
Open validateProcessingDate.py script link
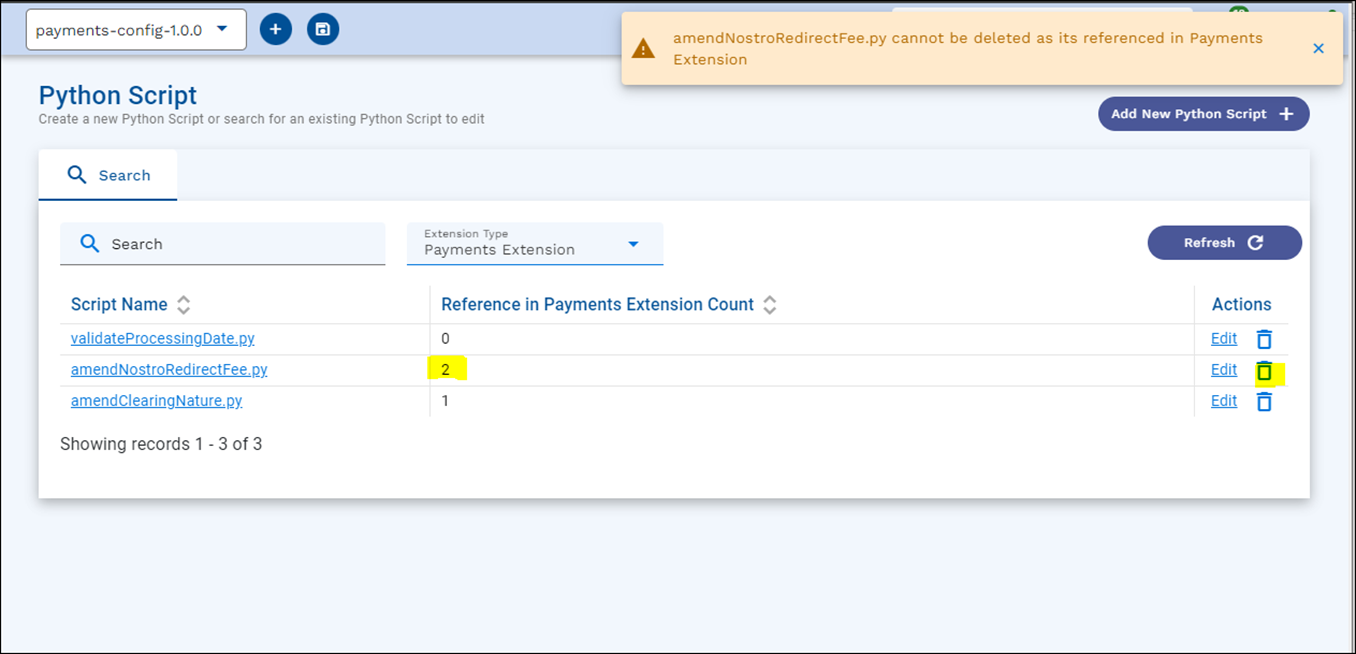click(x=162, y=339)
